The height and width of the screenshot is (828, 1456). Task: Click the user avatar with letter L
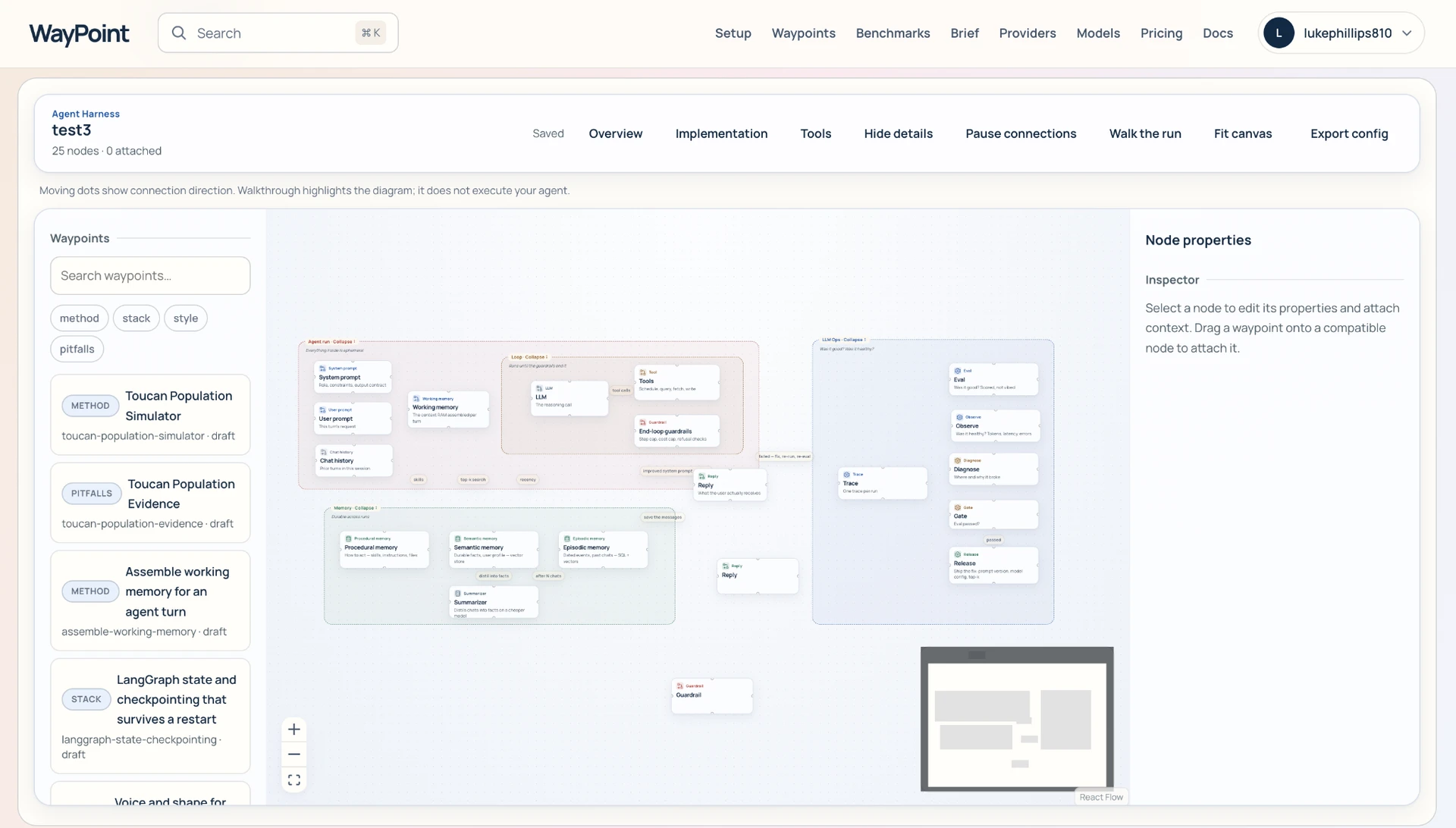[1279, 33]
